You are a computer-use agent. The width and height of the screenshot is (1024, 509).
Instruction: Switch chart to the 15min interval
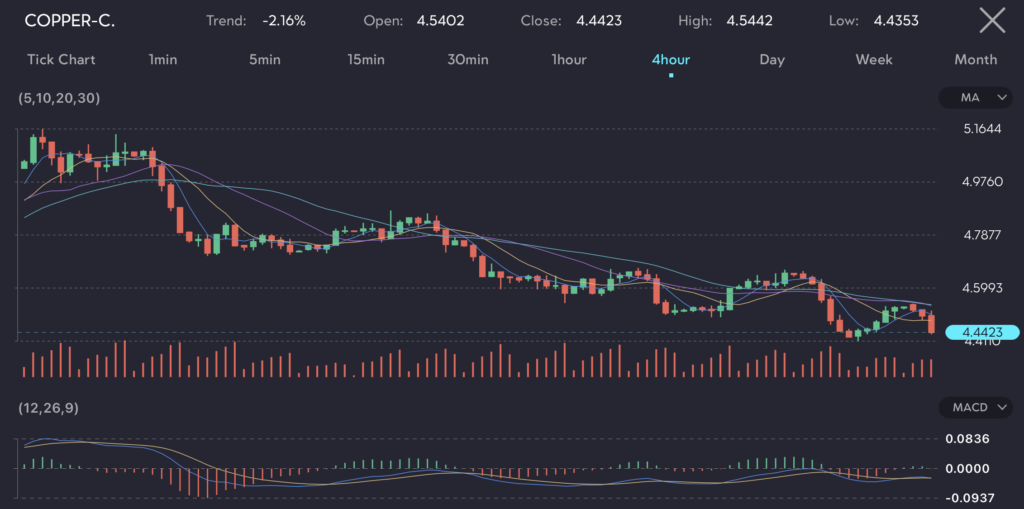tap(366, 59)
